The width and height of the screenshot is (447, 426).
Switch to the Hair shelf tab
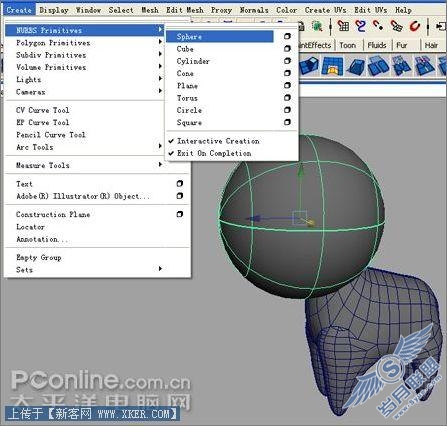pyautogui.click(x=431, y=45)
